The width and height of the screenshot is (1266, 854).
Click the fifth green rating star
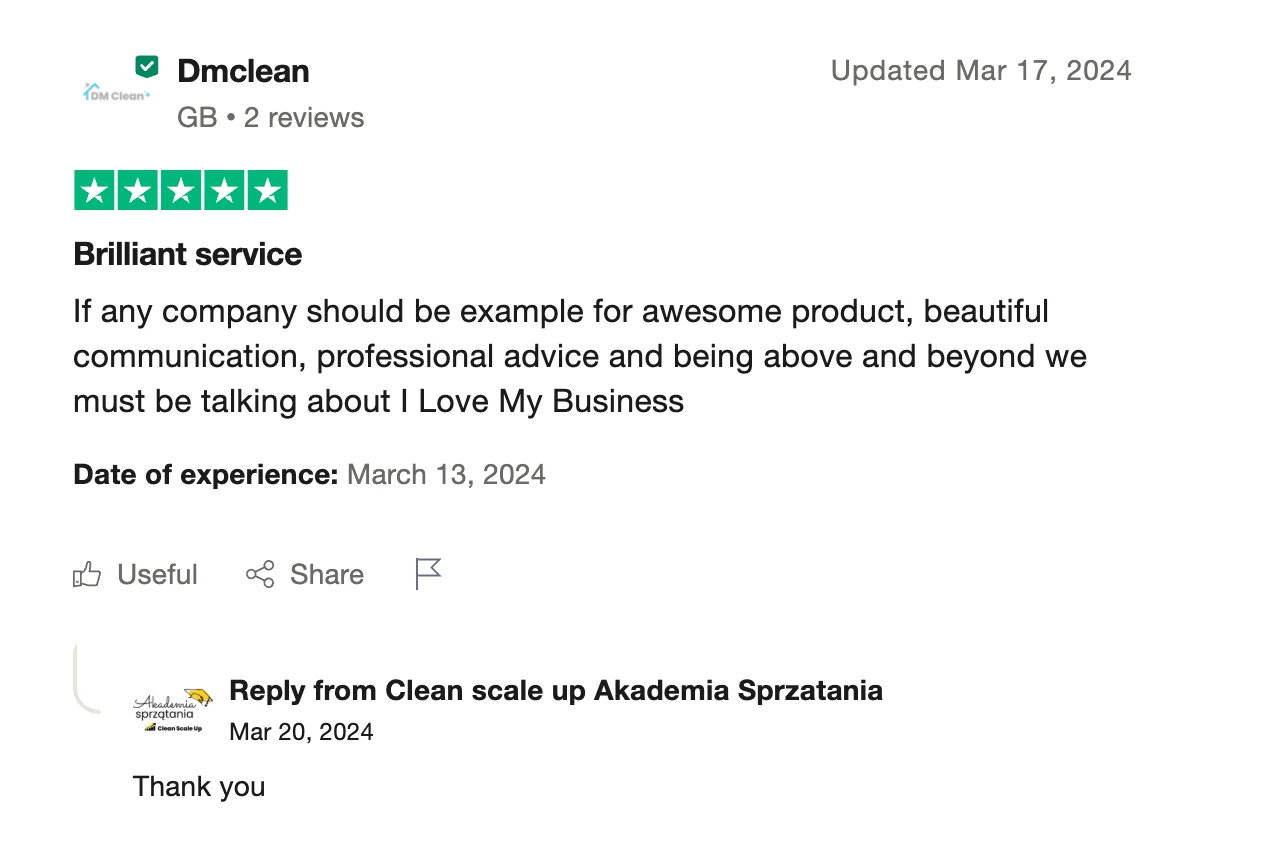click(267, 190)
